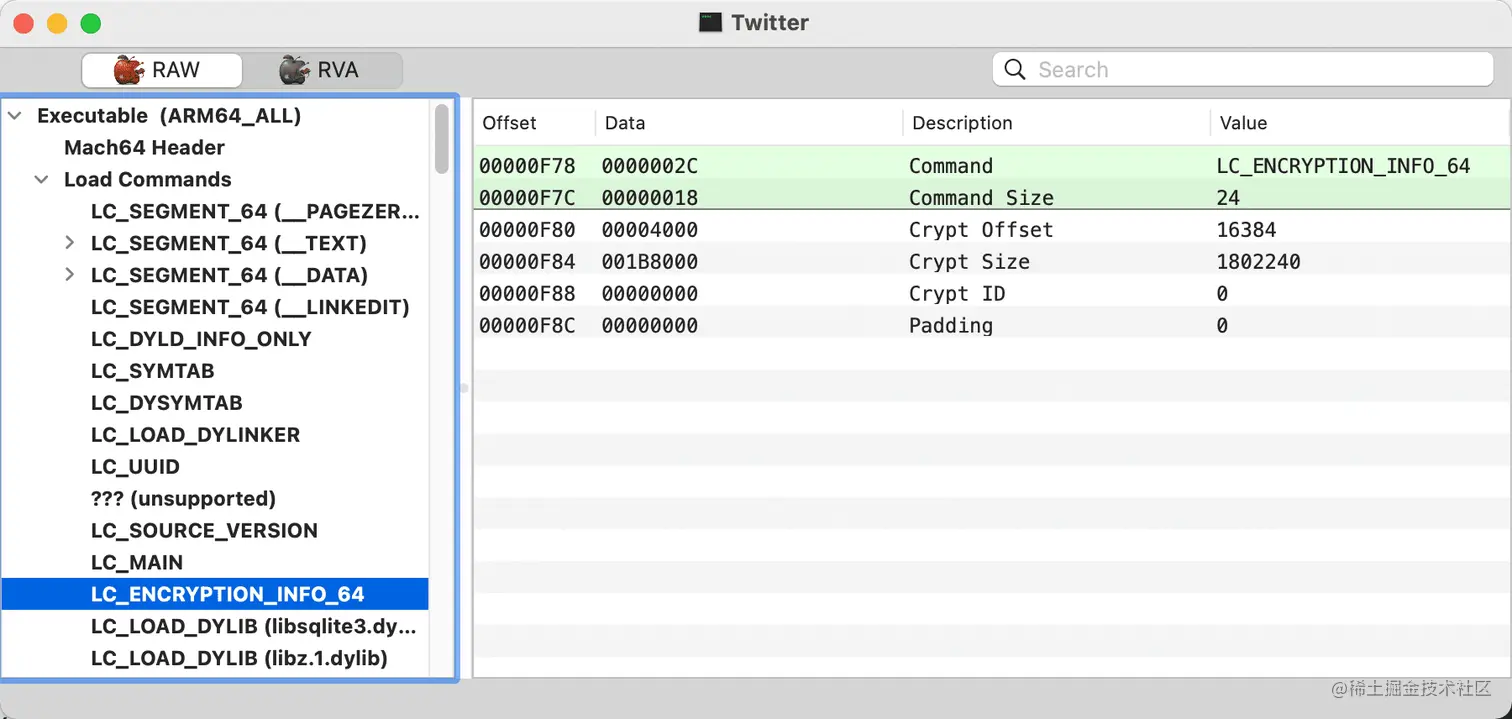Click the Twitter window title icon

point(710,22)
